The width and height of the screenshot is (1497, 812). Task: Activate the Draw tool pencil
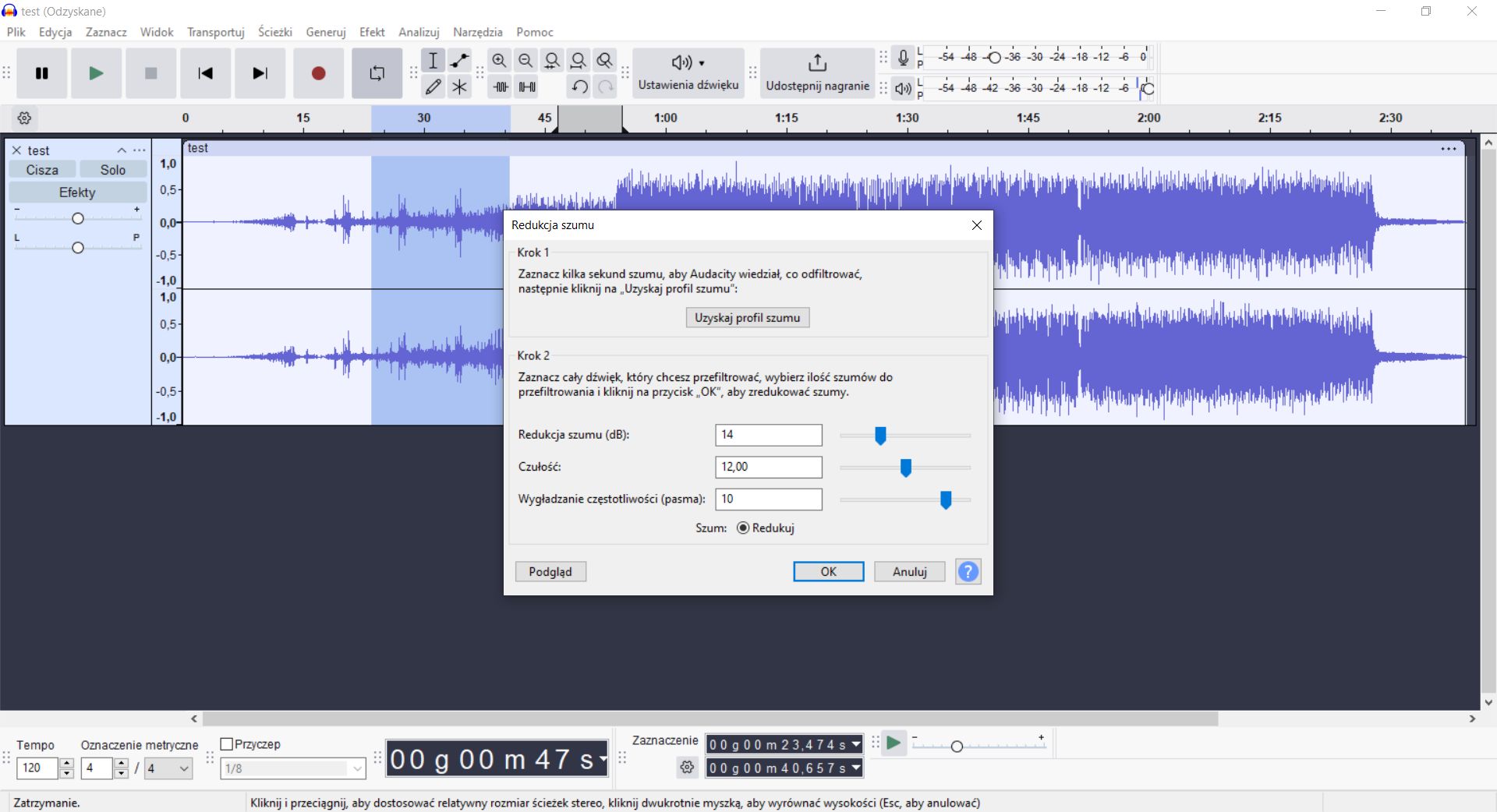(434, 86)
